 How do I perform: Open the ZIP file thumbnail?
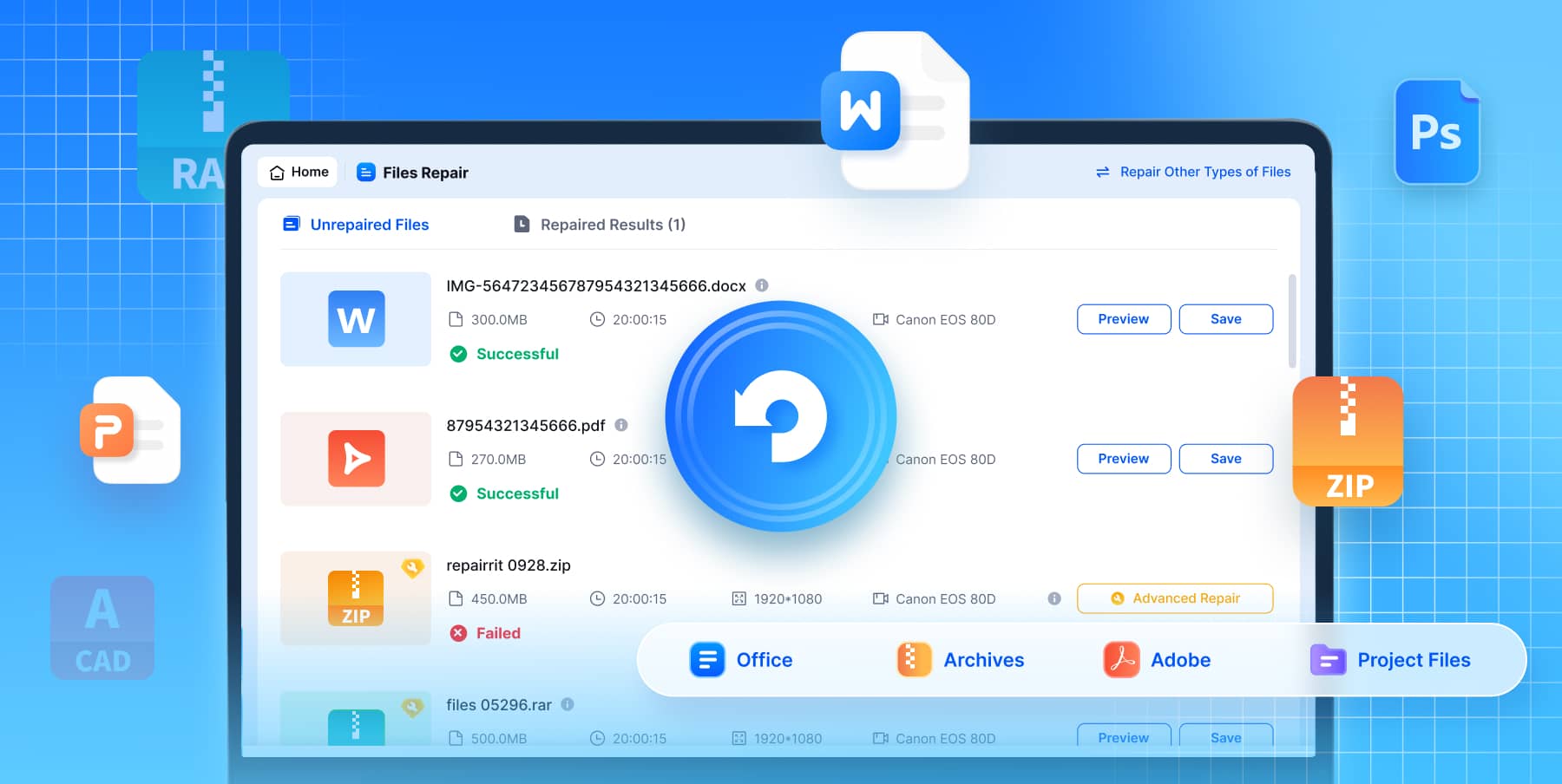coord(356,598)
